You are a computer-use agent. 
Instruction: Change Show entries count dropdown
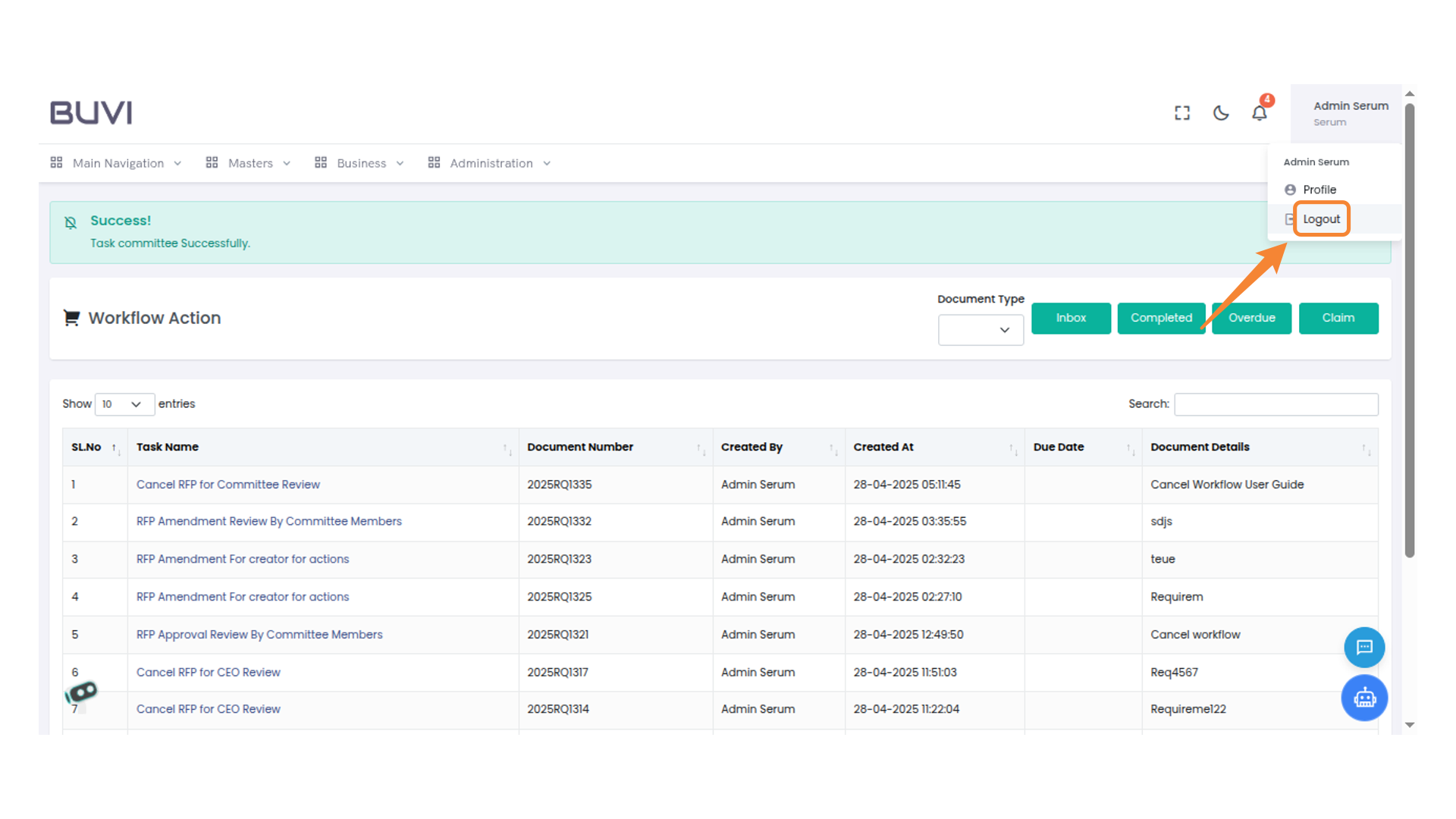pyautogui.click(x=124, y=404)
